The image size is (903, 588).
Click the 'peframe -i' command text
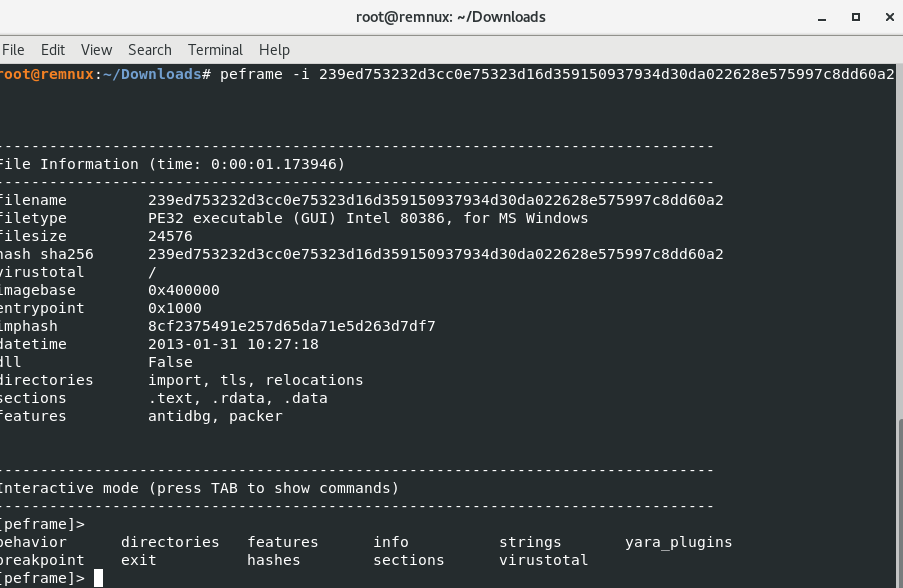(264, 74)
